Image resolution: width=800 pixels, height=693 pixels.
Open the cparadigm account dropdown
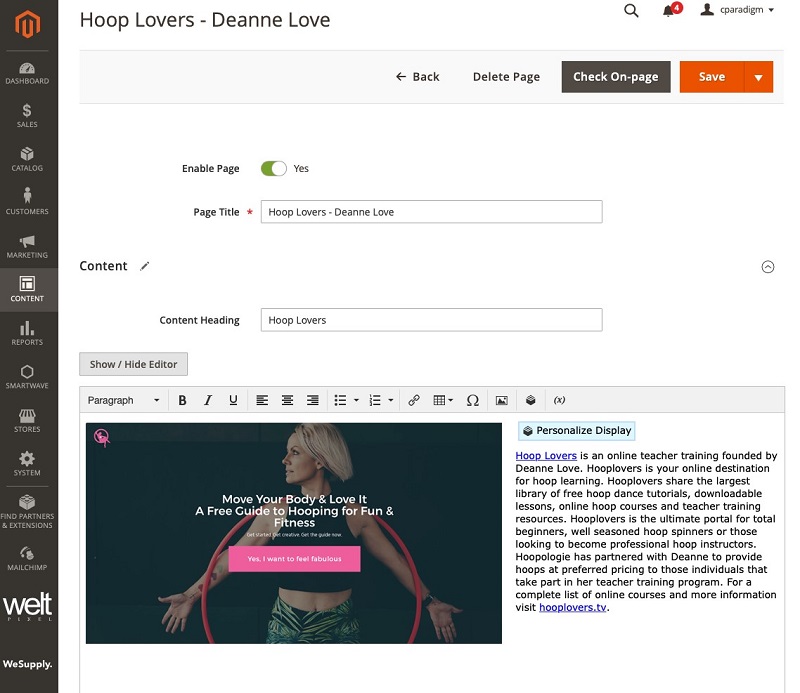click(737, 10)
